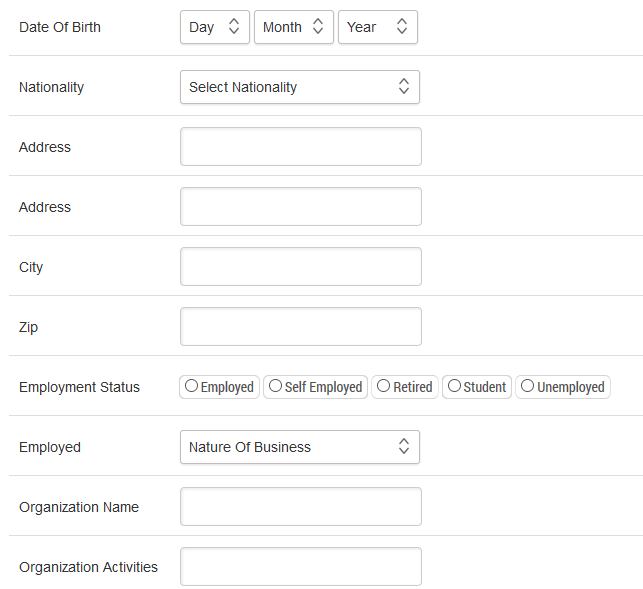Pick the Student radio button
This screenshot has height=589, width=643.
(x=454, y=386)
